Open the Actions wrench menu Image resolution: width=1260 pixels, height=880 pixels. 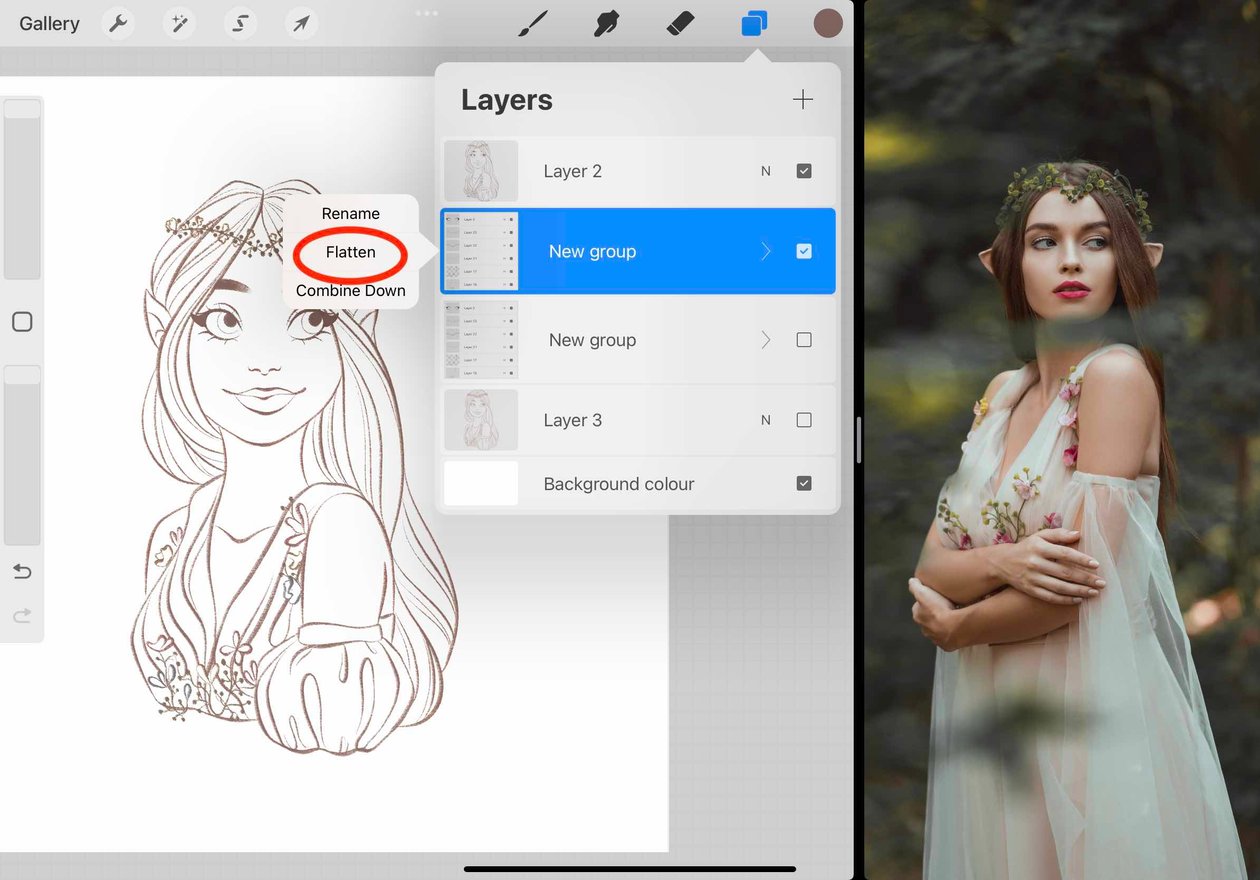[119, 24]
